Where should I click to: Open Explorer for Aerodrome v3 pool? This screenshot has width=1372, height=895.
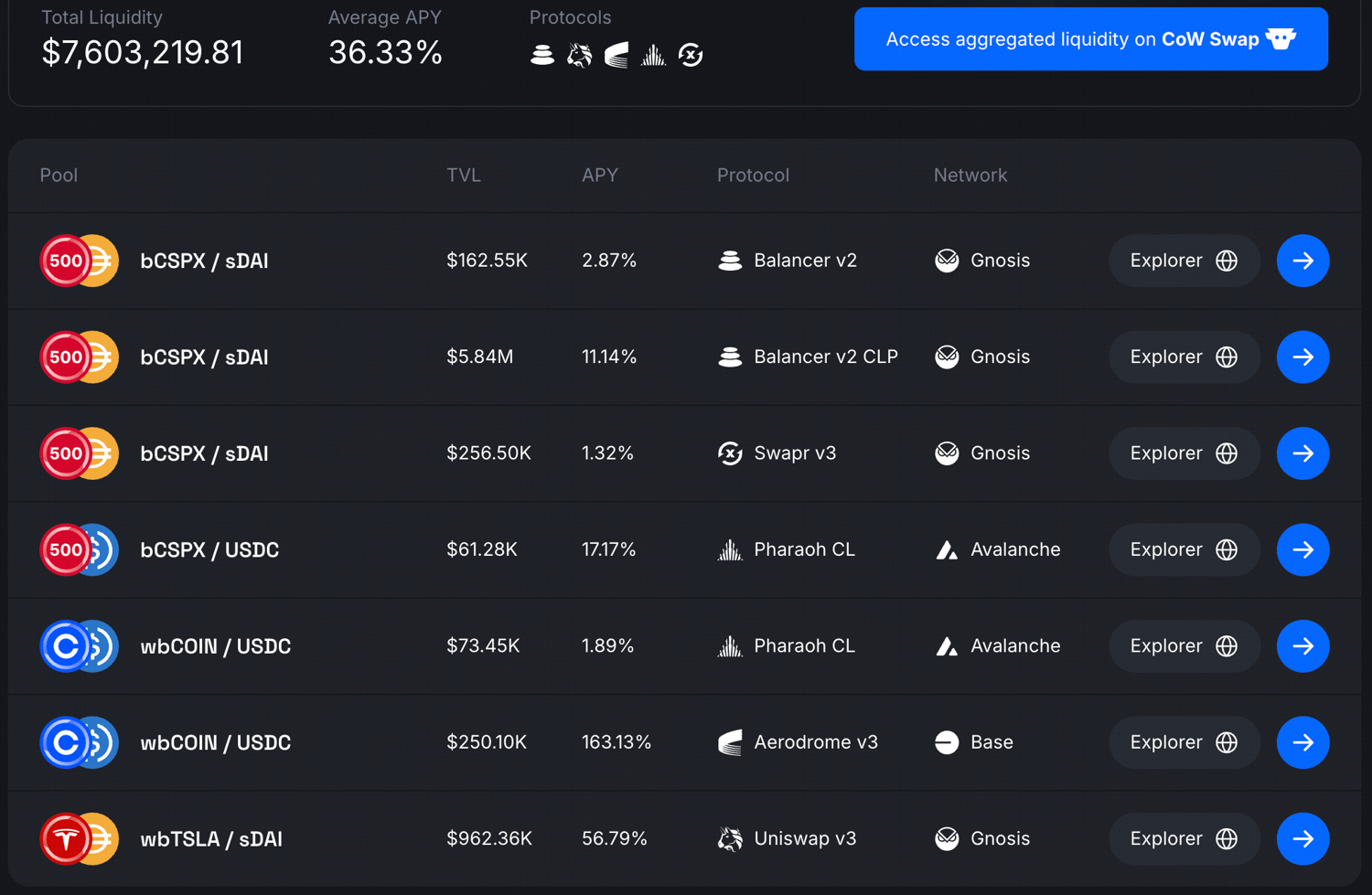point(1184,742)
